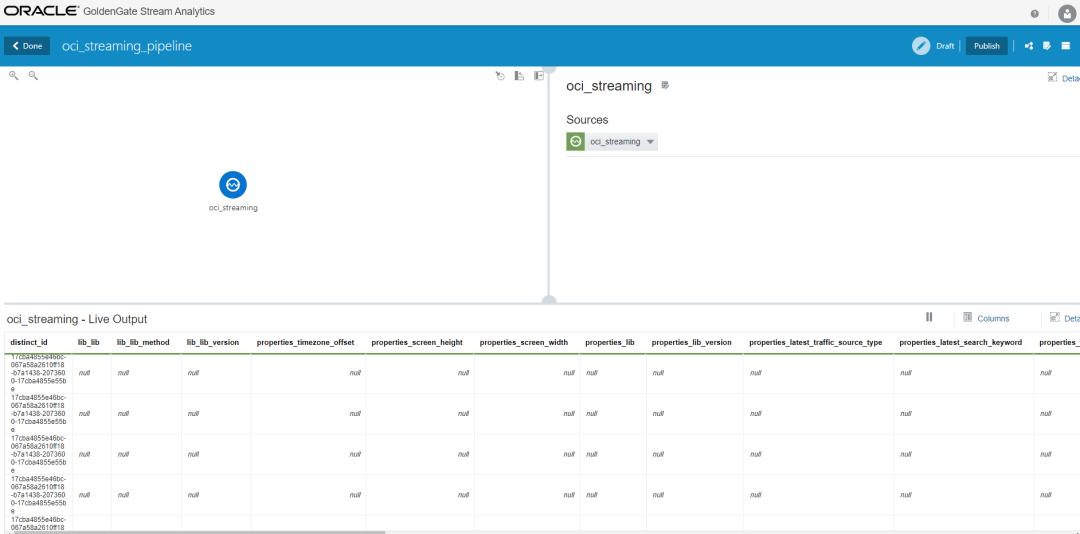Screen dimensions: 1080x534
Task: Publish the pipeline
Action: tap(986, 46)
